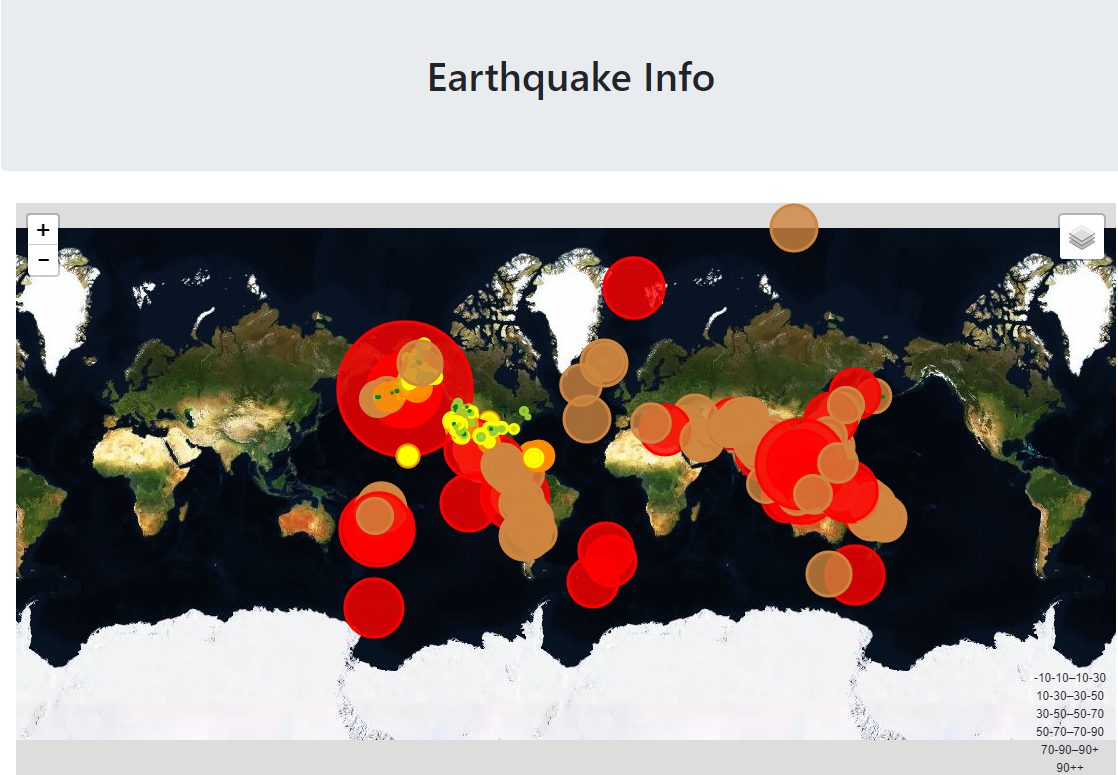Zoom out using the minus button
Screen dimensions: 1118x775
[x=42, y=259]
